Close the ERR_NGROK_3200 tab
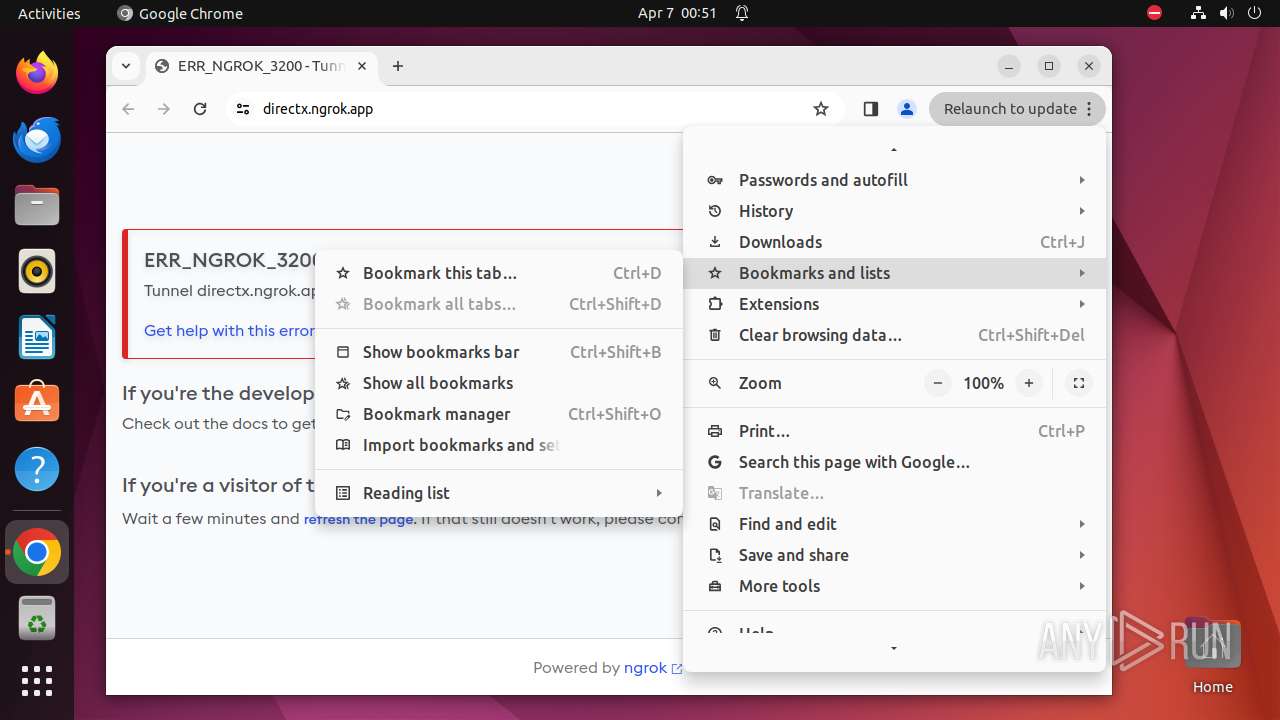This screenshot has width=1280, height=720. 362,66
